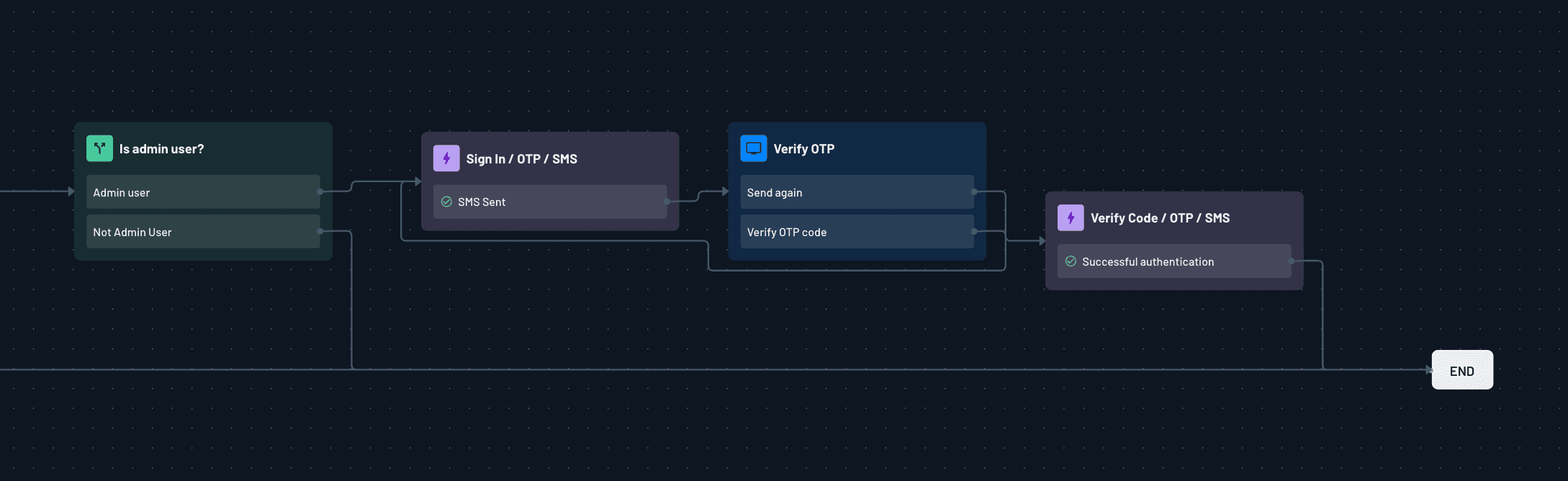Expand the Verify OTP node header
The height and width of the screenshot is (481, 1568).
pos(803,148)
